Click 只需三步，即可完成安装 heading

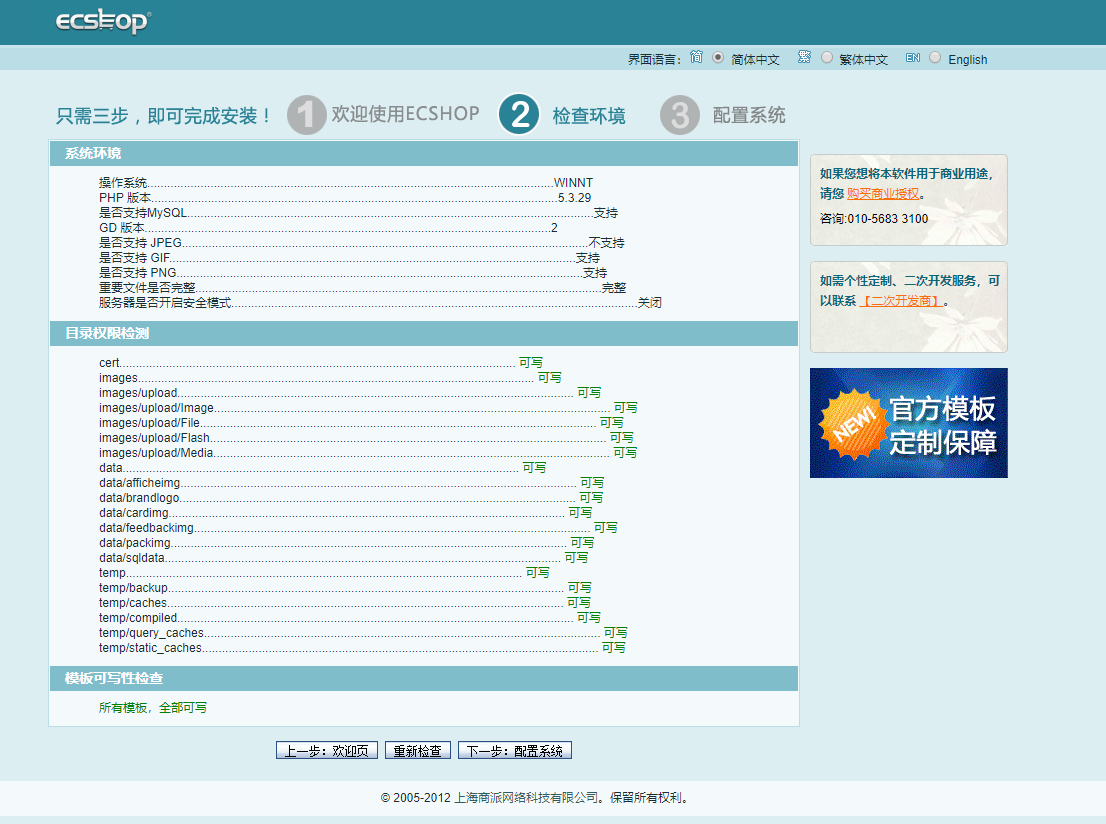(x=163, y=116)
